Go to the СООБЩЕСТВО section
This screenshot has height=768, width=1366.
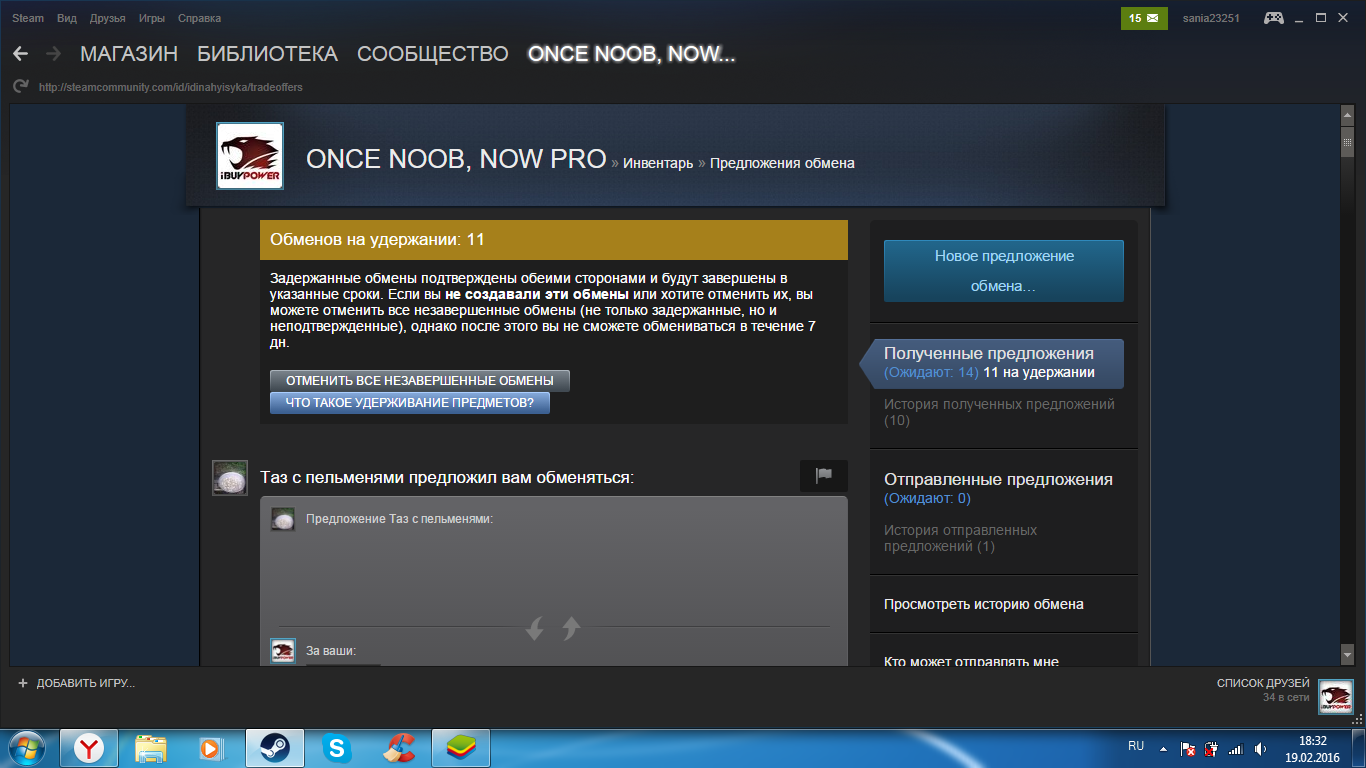pos(432,54)
